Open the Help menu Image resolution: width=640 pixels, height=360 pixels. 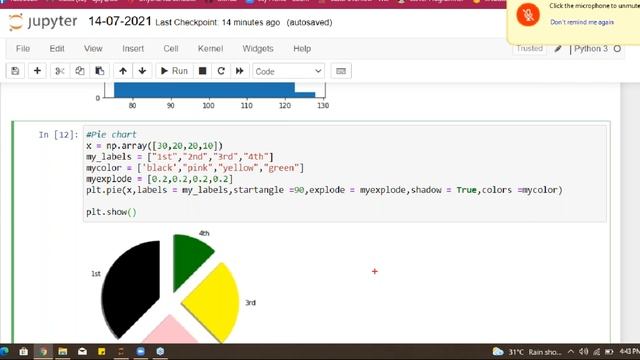point(302,49)
